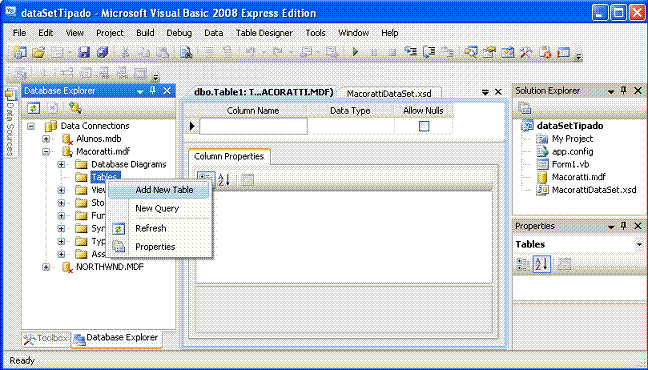The height and width of the screenshot is (370, 648).
Task: Open the Table Designer menu
Action: click(264, 33)
